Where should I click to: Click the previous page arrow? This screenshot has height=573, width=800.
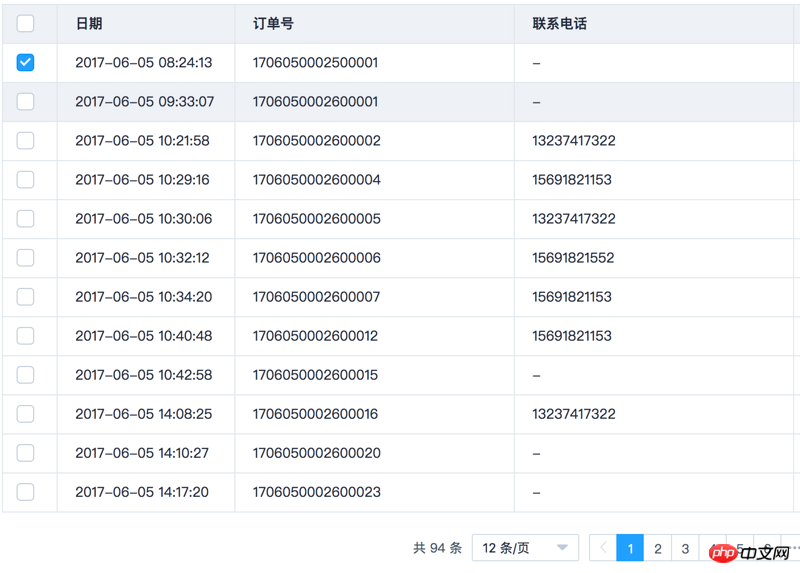[603, 547]
